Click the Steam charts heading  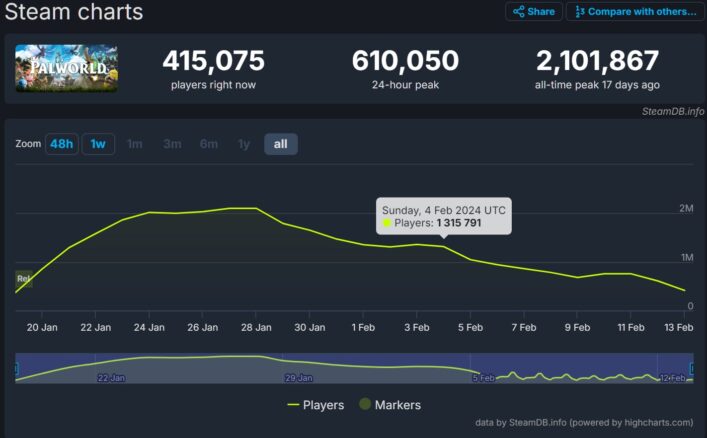[x=73, y=11]
